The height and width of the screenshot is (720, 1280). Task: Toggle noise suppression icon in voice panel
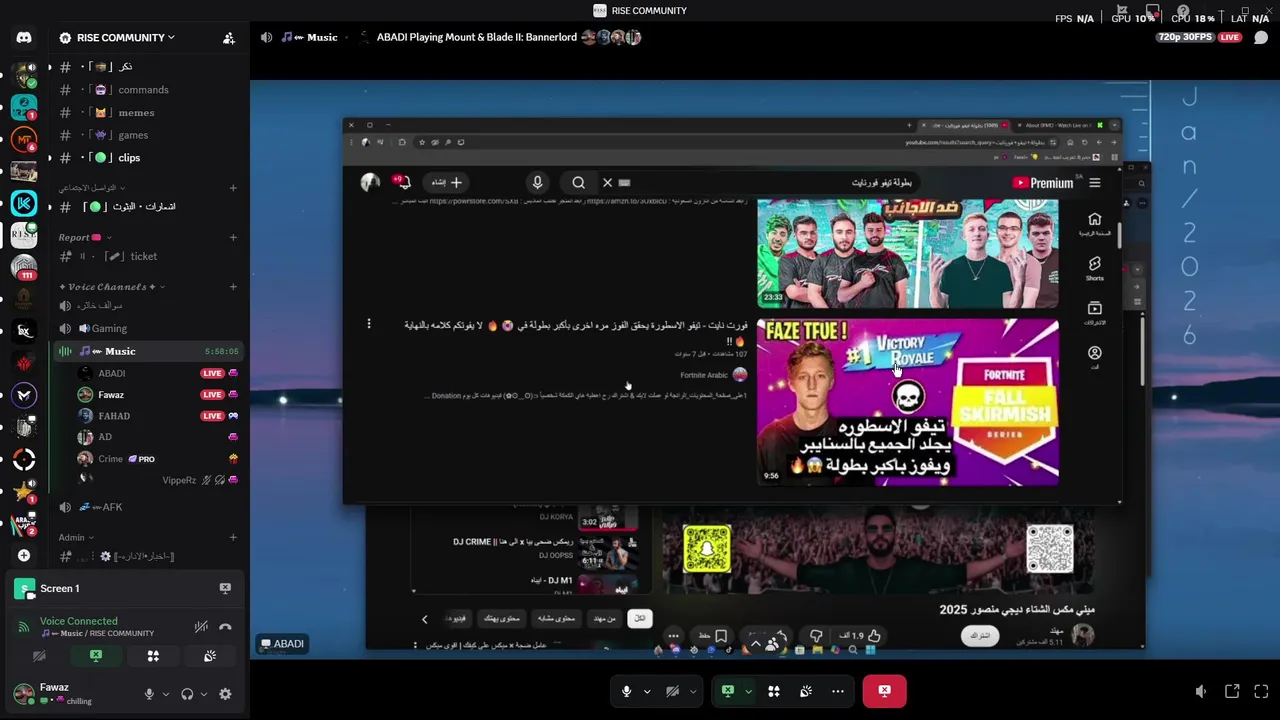[x=201, y=627]
